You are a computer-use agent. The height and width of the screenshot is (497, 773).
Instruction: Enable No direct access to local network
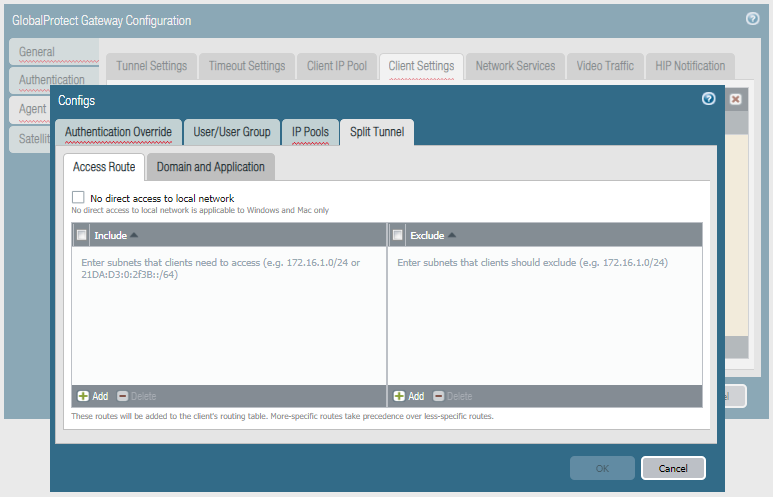78,197
